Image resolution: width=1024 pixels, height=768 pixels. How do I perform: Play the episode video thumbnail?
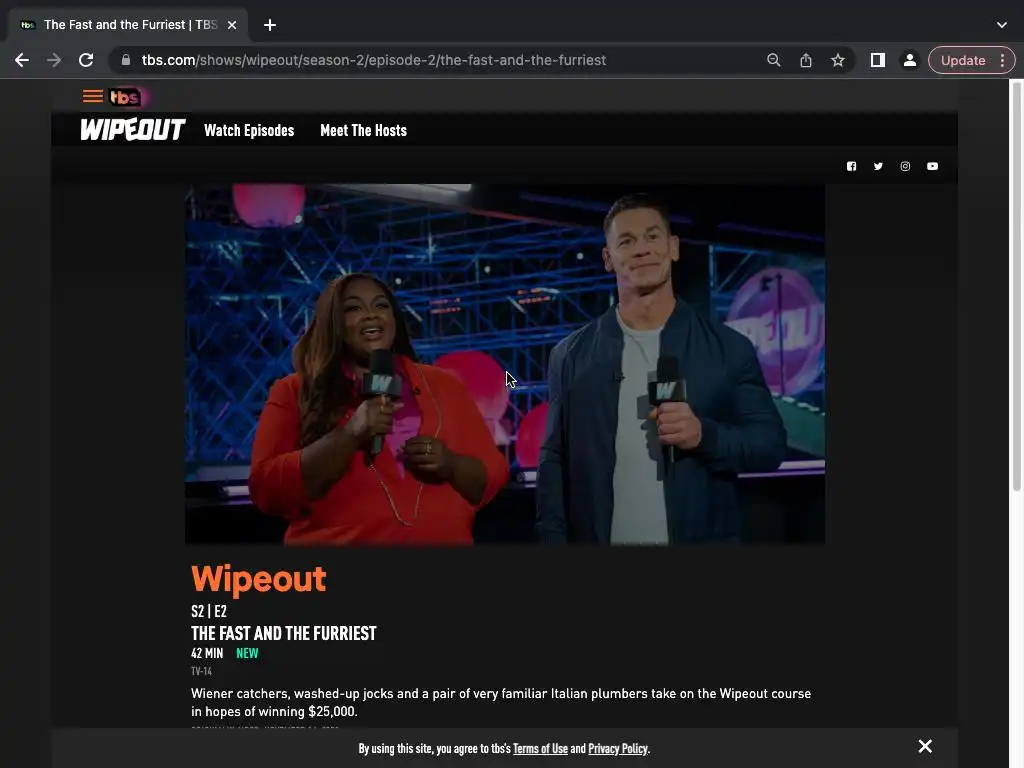pos(505,364)
